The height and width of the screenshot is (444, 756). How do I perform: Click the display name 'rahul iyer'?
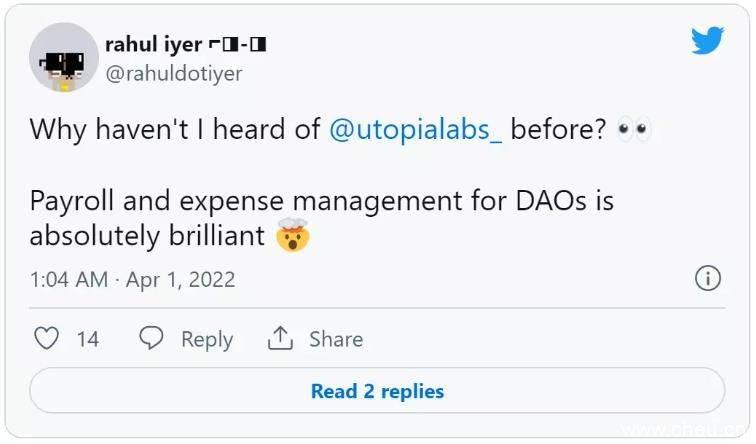click(151, 44)
